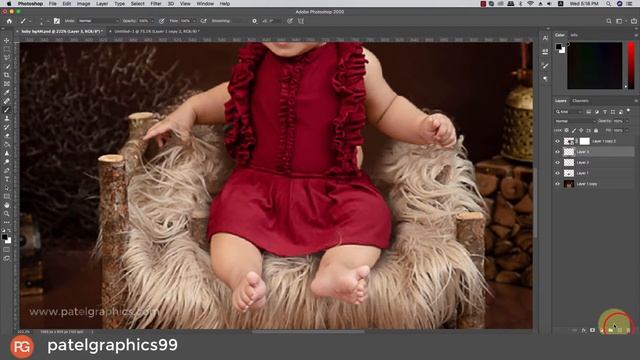
Task: Select the Crop tool
Action: coord(7,75)
